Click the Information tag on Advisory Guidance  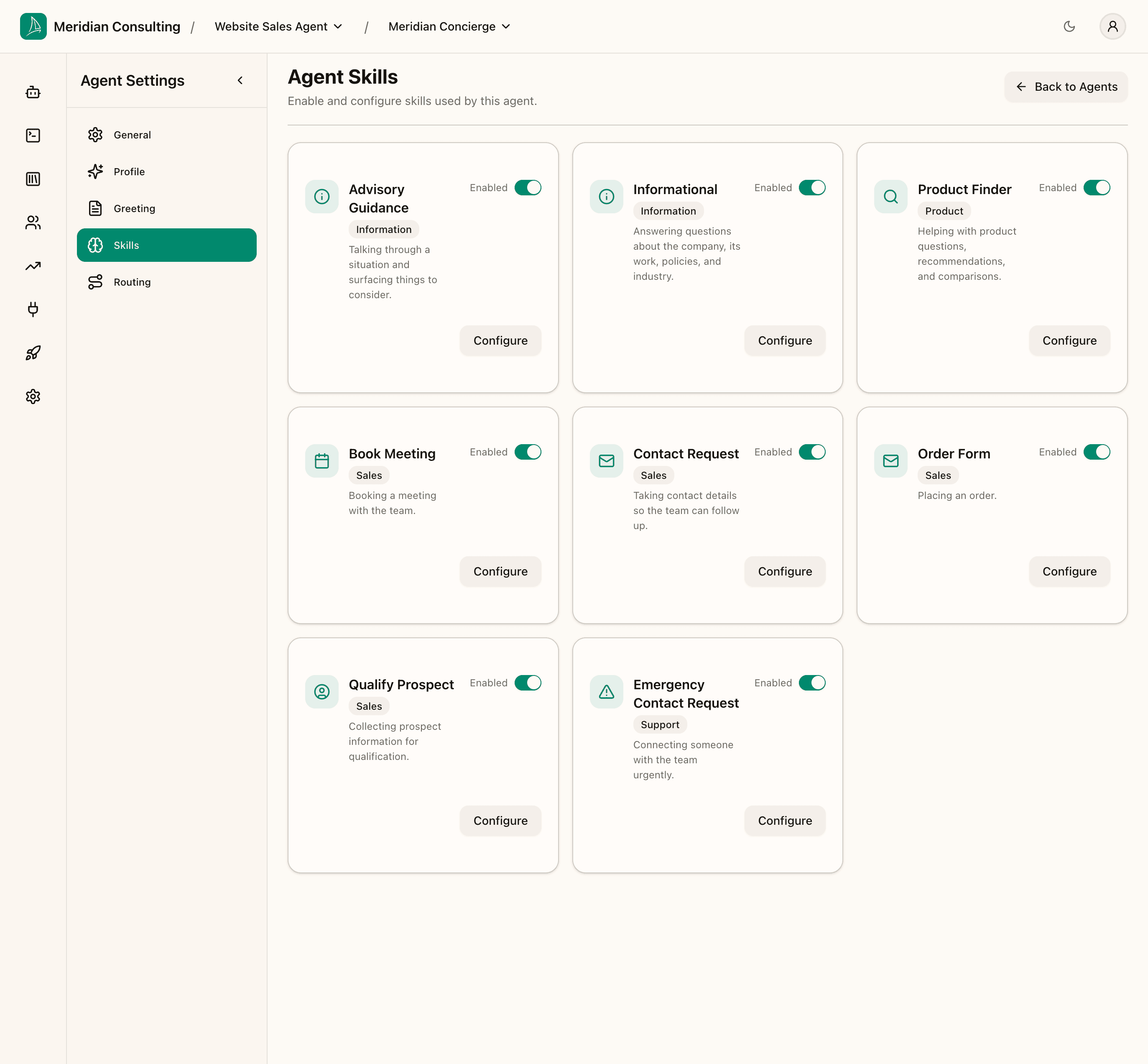click(x=384, y=230)
